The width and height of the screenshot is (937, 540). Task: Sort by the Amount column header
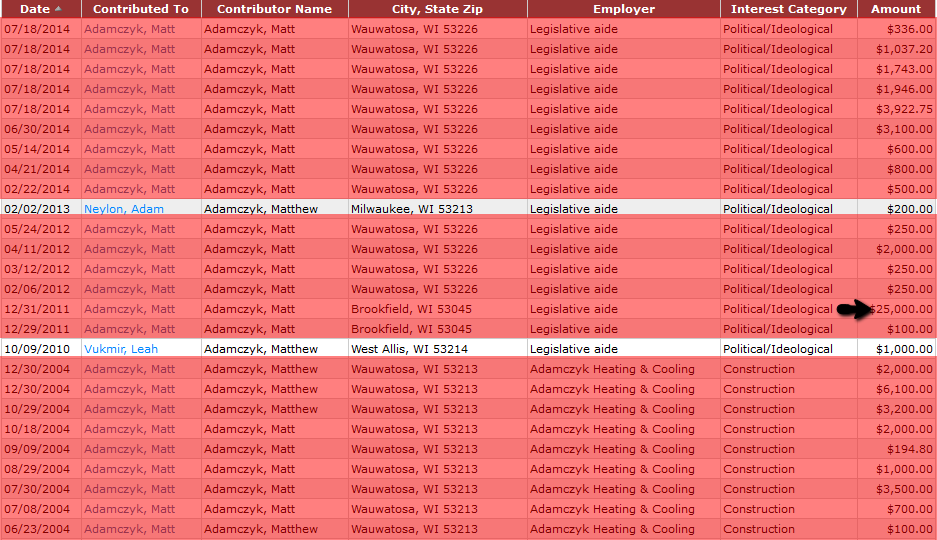click(x=895, y=9)
